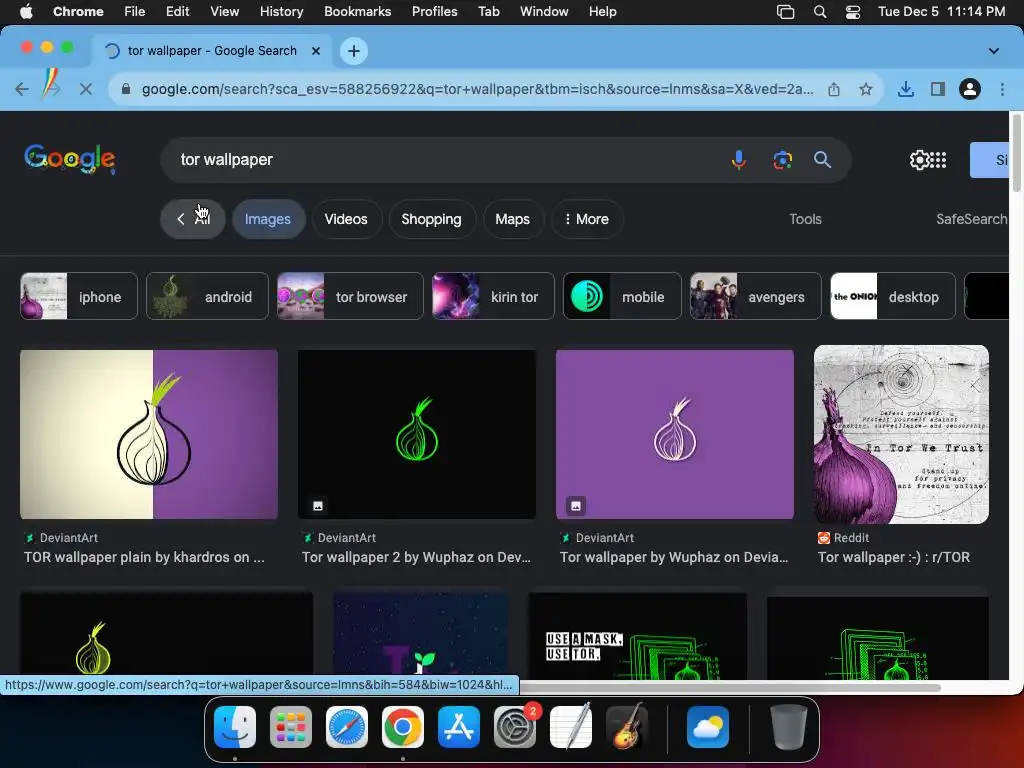The image size is (1024, 768).
Task: Click the tor wallpaper search field
Action: click(x=444, y=160)
